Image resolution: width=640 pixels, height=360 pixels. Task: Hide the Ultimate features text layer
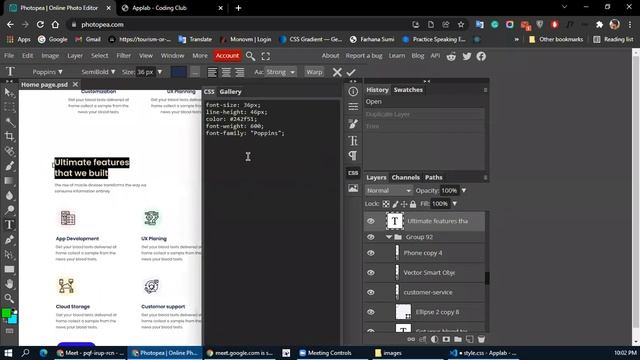point(371,221)
